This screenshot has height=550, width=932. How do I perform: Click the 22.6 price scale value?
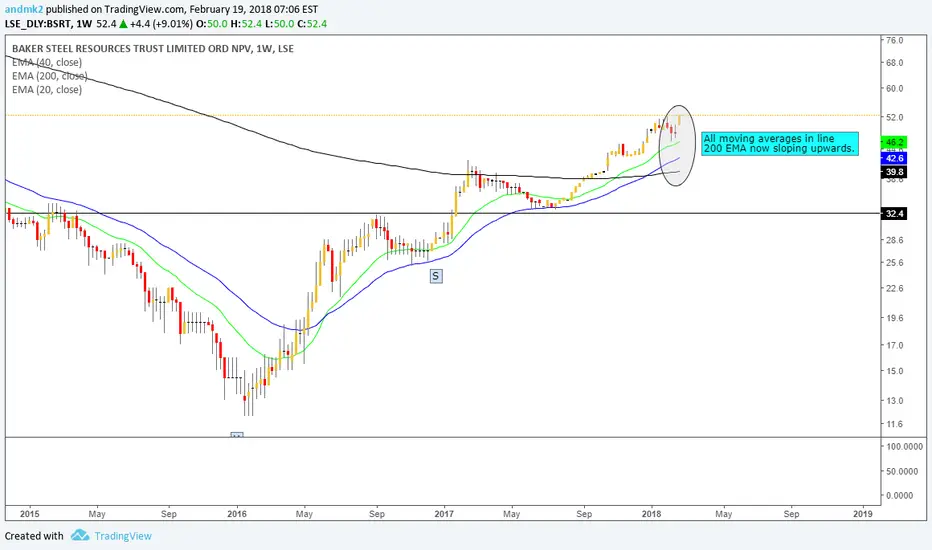[x=895, y=288]
